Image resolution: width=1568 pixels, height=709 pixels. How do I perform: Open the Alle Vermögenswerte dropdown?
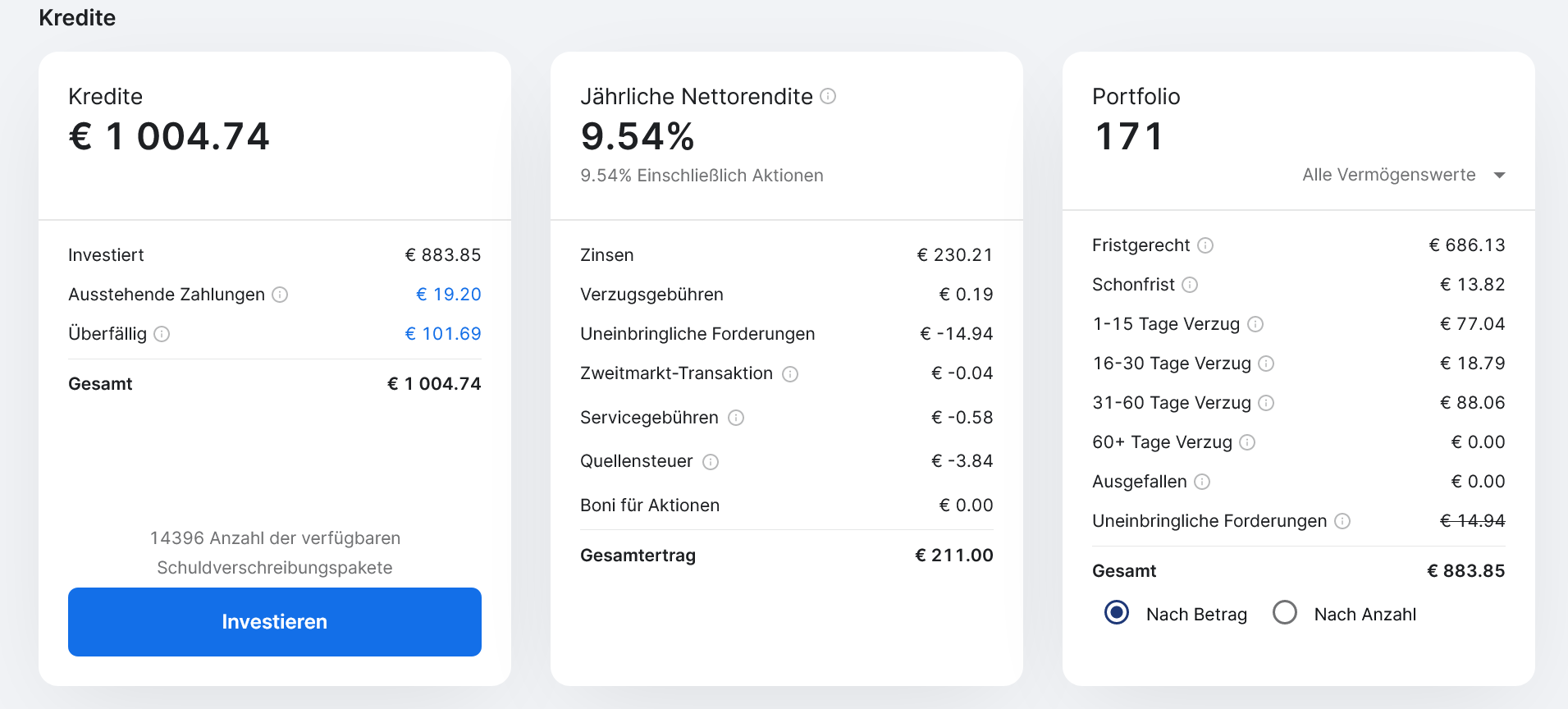click(x=1404, y=175)
